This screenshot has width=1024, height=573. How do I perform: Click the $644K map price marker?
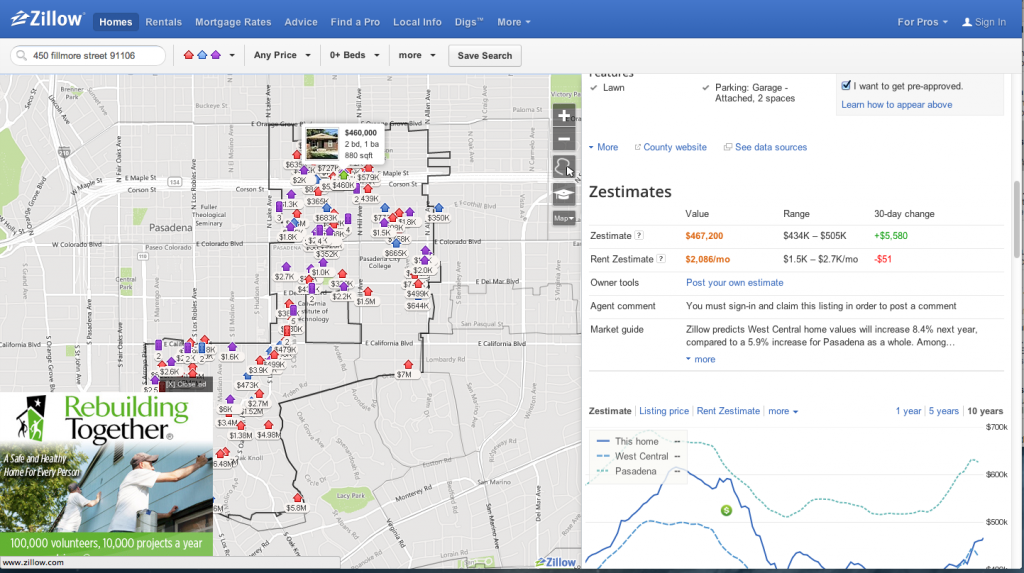click(x=417, y=306)
